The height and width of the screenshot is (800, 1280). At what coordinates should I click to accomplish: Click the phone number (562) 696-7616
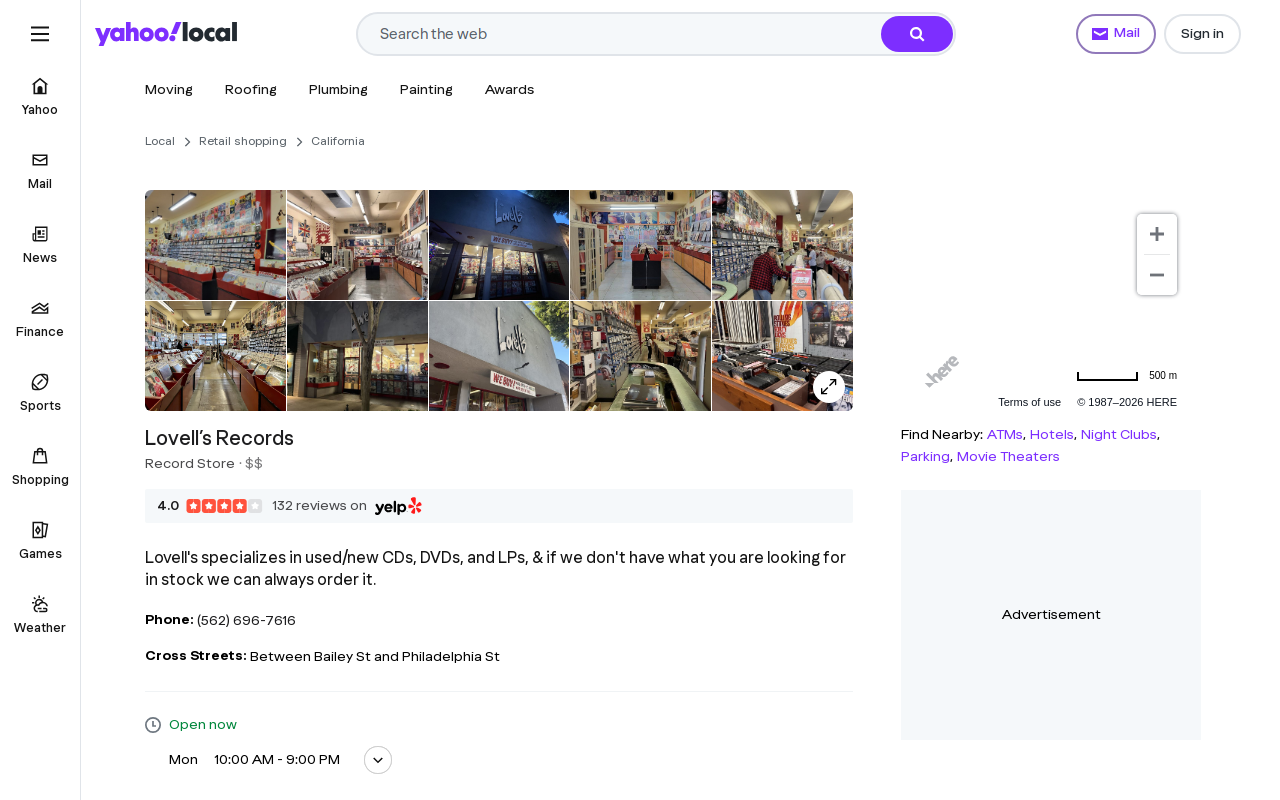(246, 621)
